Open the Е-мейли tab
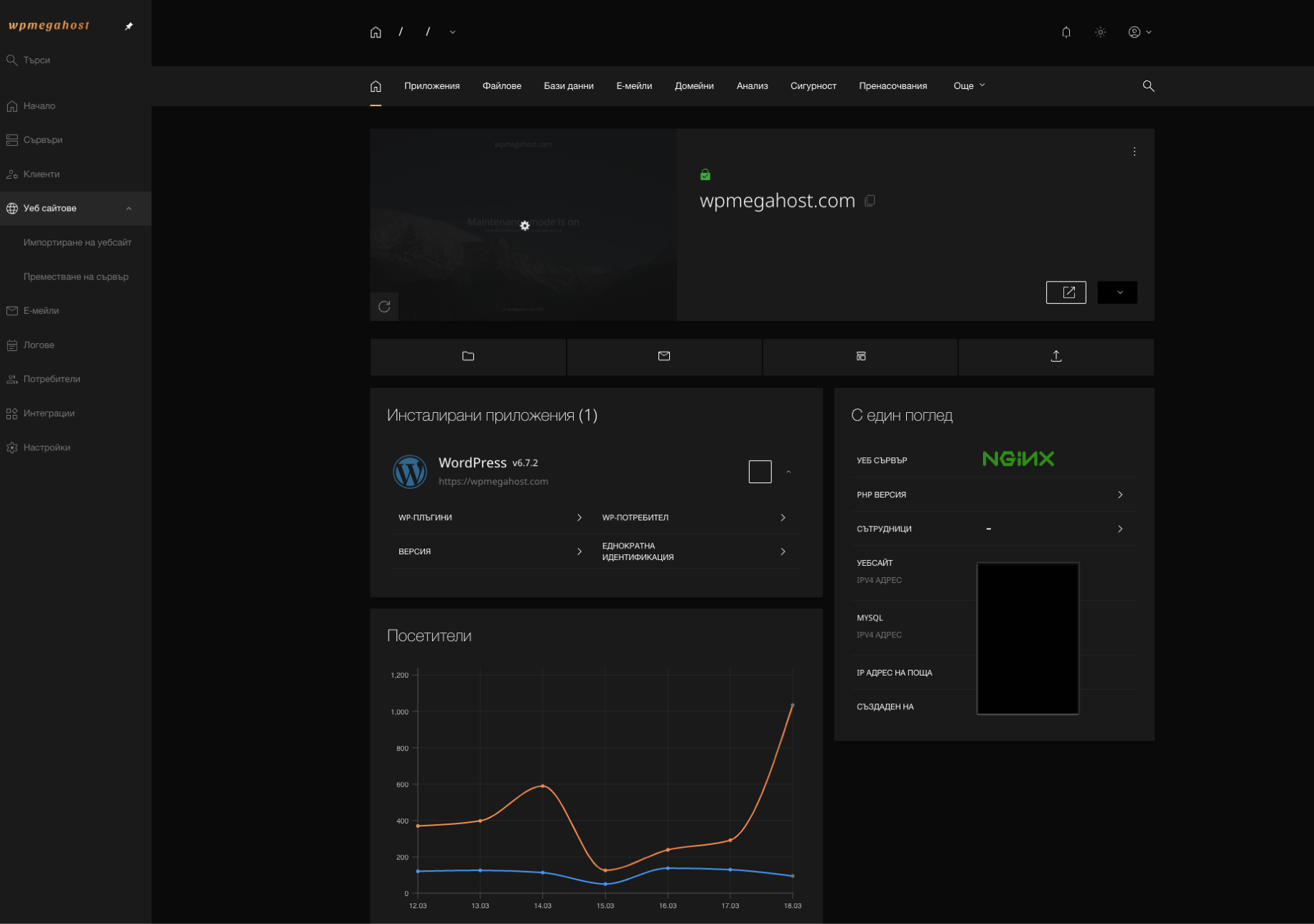Screen dimensions: 1314x924 pos(634,86)
